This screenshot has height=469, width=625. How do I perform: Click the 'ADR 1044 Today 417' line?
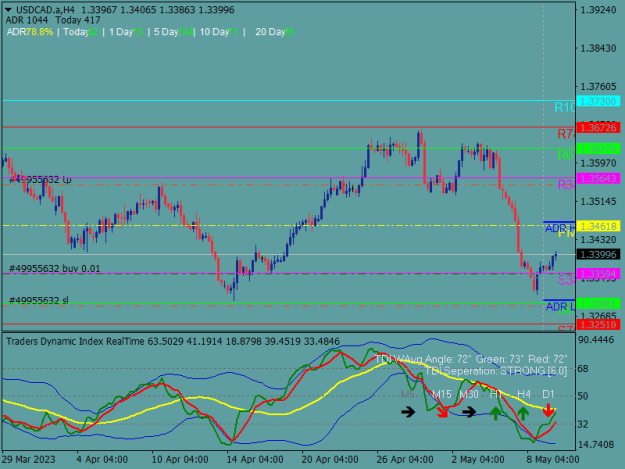tap(53, 20)
